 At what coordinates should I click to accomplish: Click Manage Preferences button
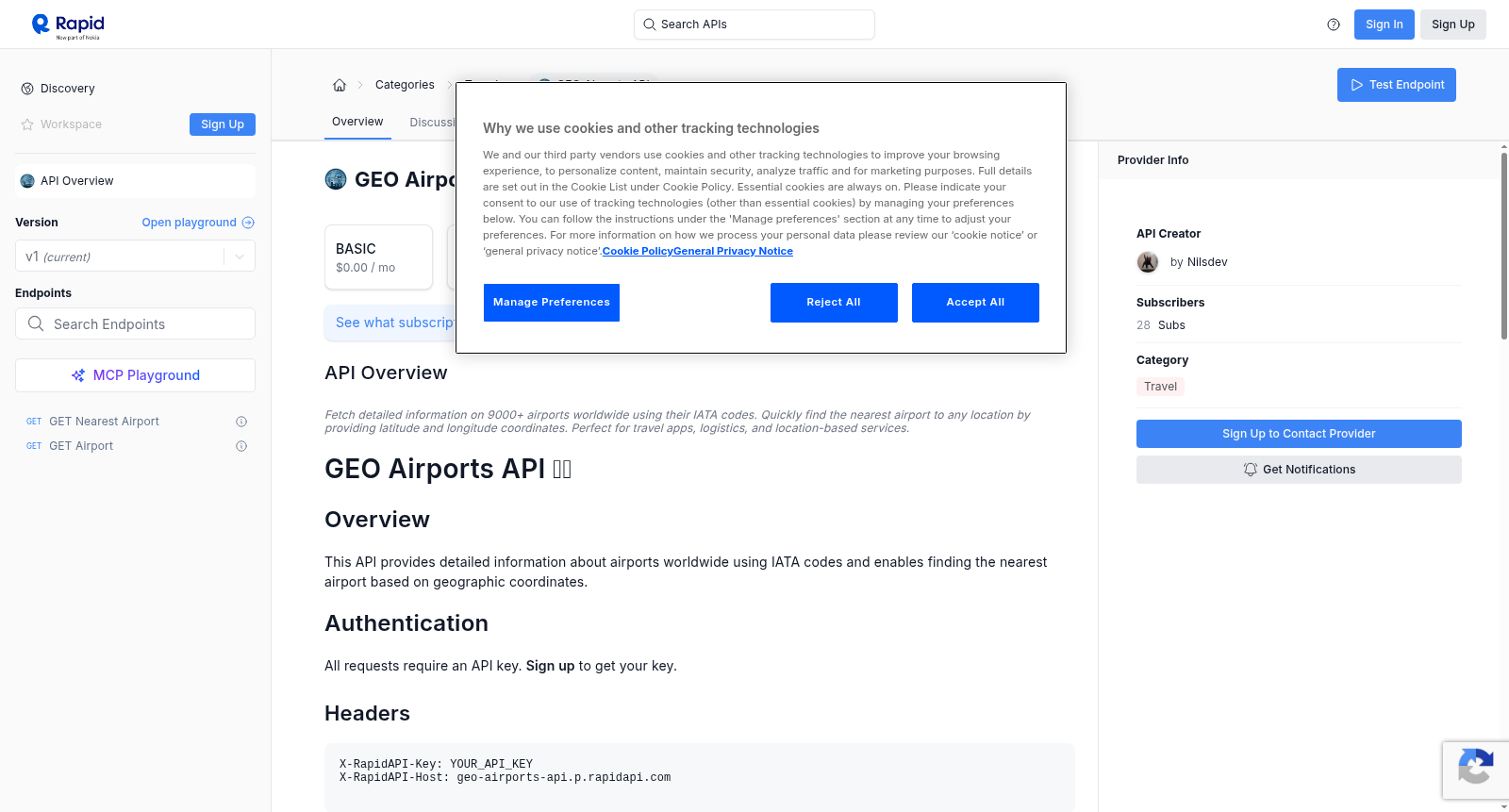click(x=552, y=303)
